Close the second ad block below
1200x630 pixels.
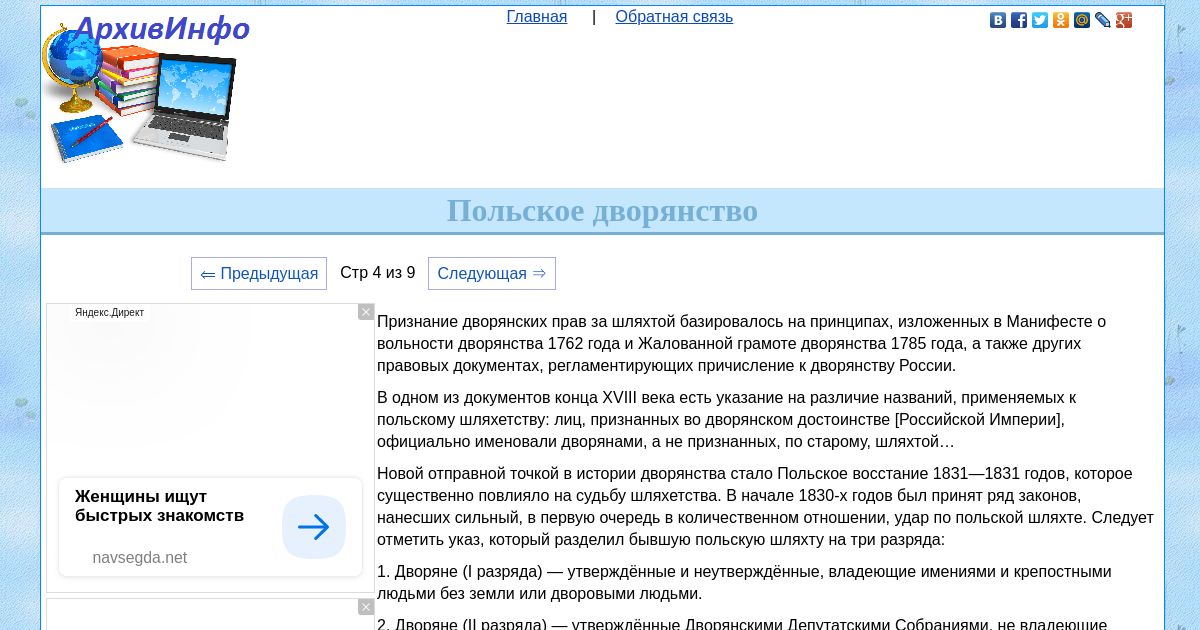pos(366,607)
